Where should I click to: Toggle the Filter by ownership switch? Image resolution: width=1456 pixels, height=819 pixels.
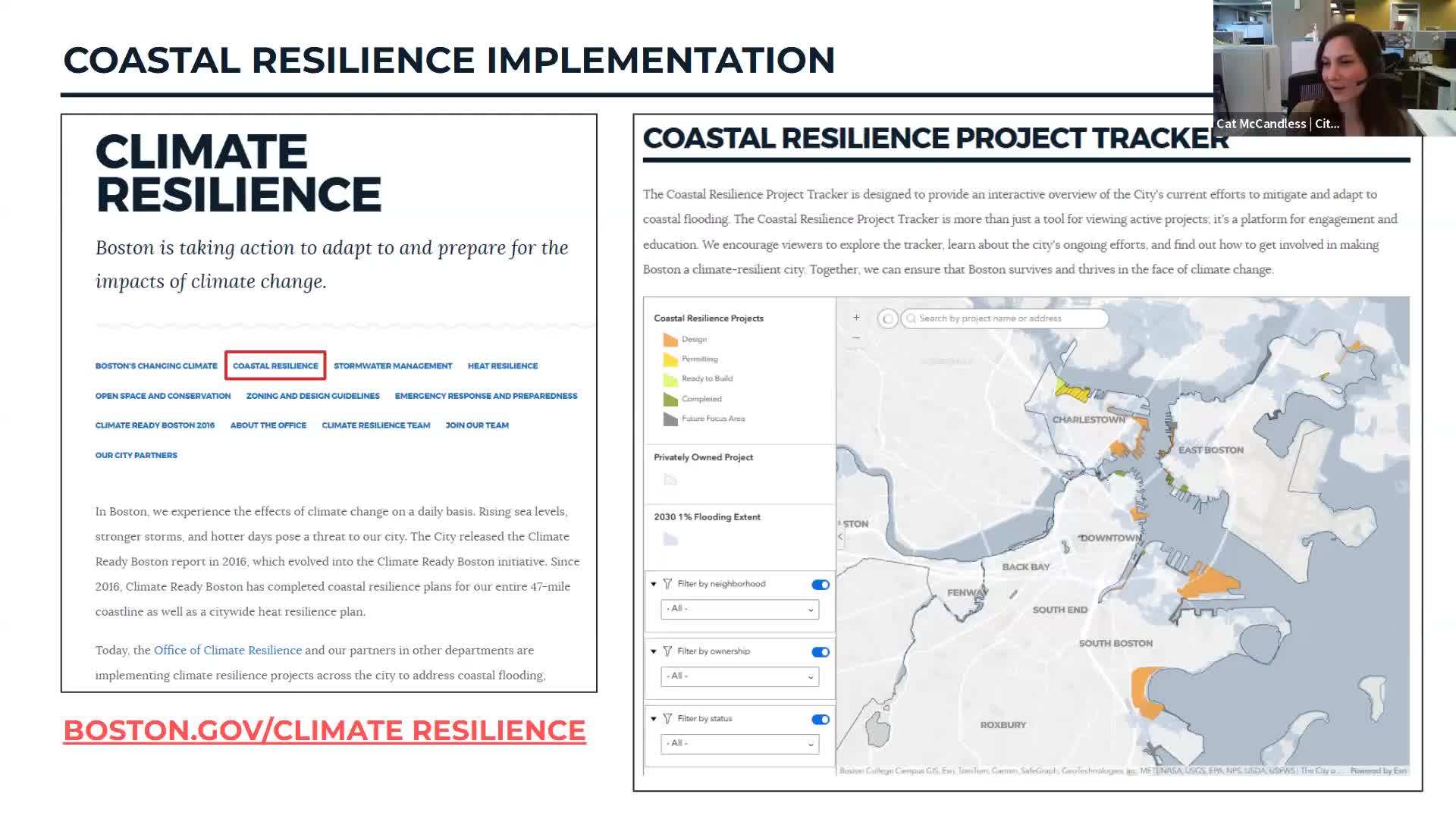(x=821, y=652)
